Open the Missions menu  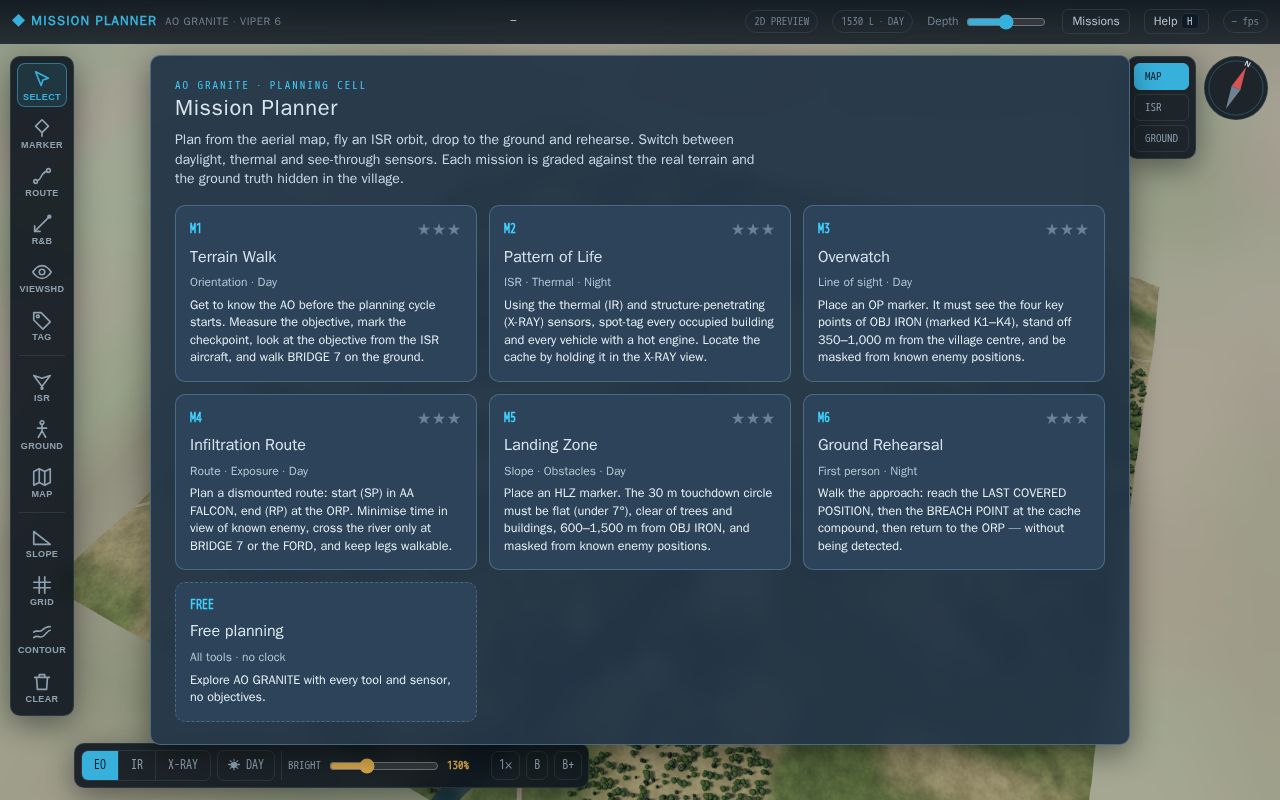[x=1096, y=21]
